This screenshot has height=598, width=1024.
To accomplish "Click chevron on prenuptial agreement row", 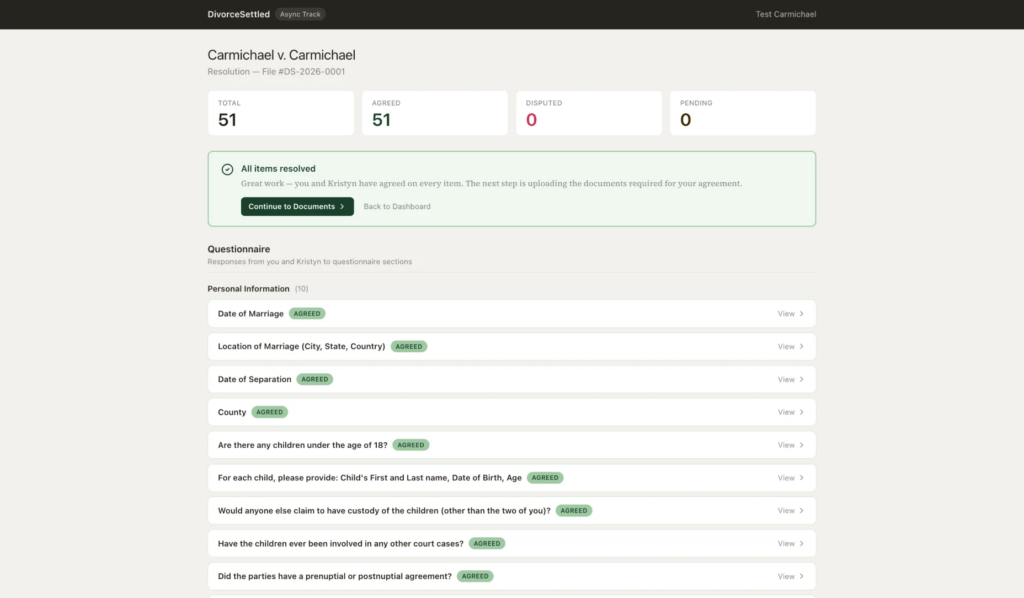I will (802, 576).
